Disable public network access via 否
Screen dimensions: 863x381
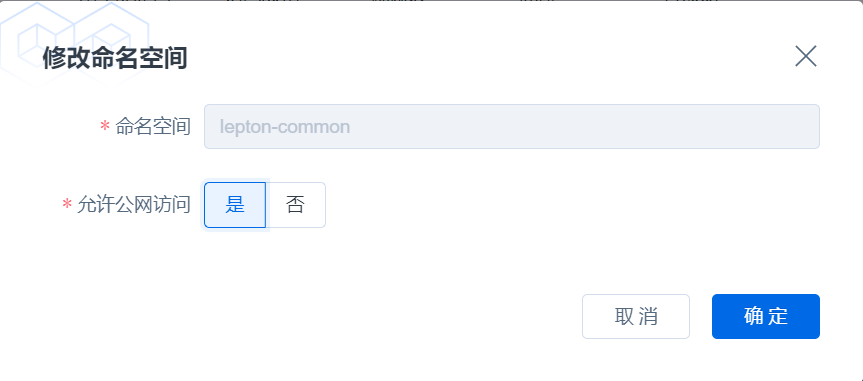click(296, 205)
